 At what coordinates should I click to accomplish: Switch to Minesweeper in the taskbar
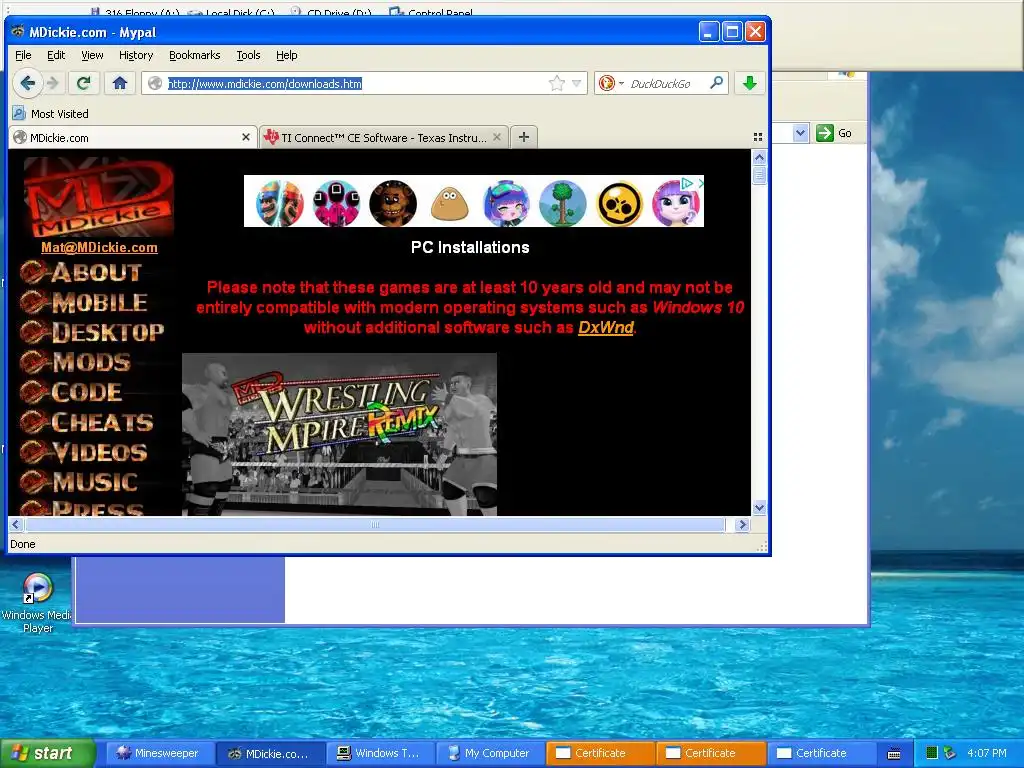(x=160, y=753)
